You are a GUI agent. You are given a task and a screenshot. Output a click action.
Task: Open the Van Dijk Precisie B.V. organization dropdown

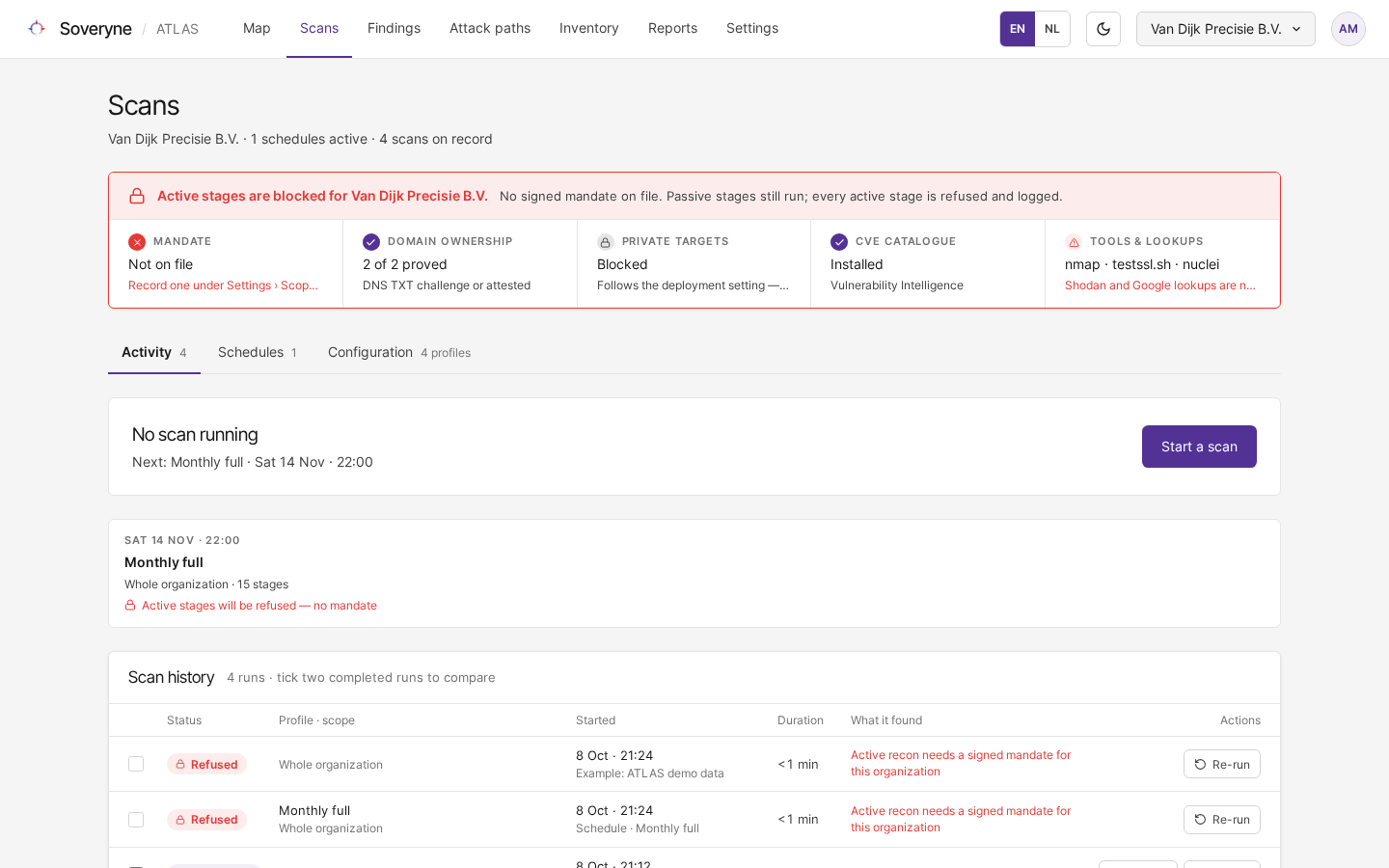tap(1226, 29)
